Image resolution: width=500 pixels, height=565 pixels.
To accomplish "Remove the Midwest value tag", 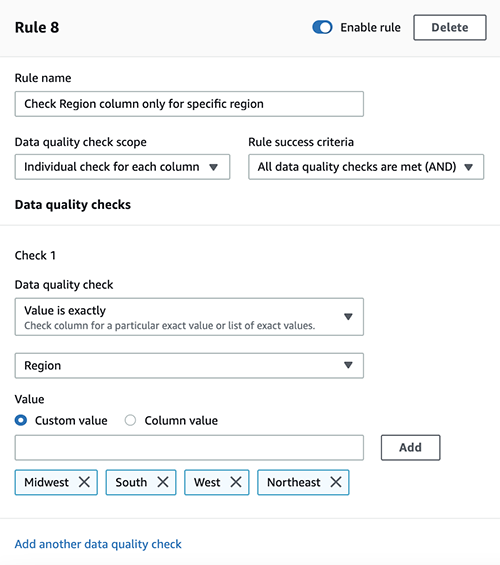I will [84, 482].
